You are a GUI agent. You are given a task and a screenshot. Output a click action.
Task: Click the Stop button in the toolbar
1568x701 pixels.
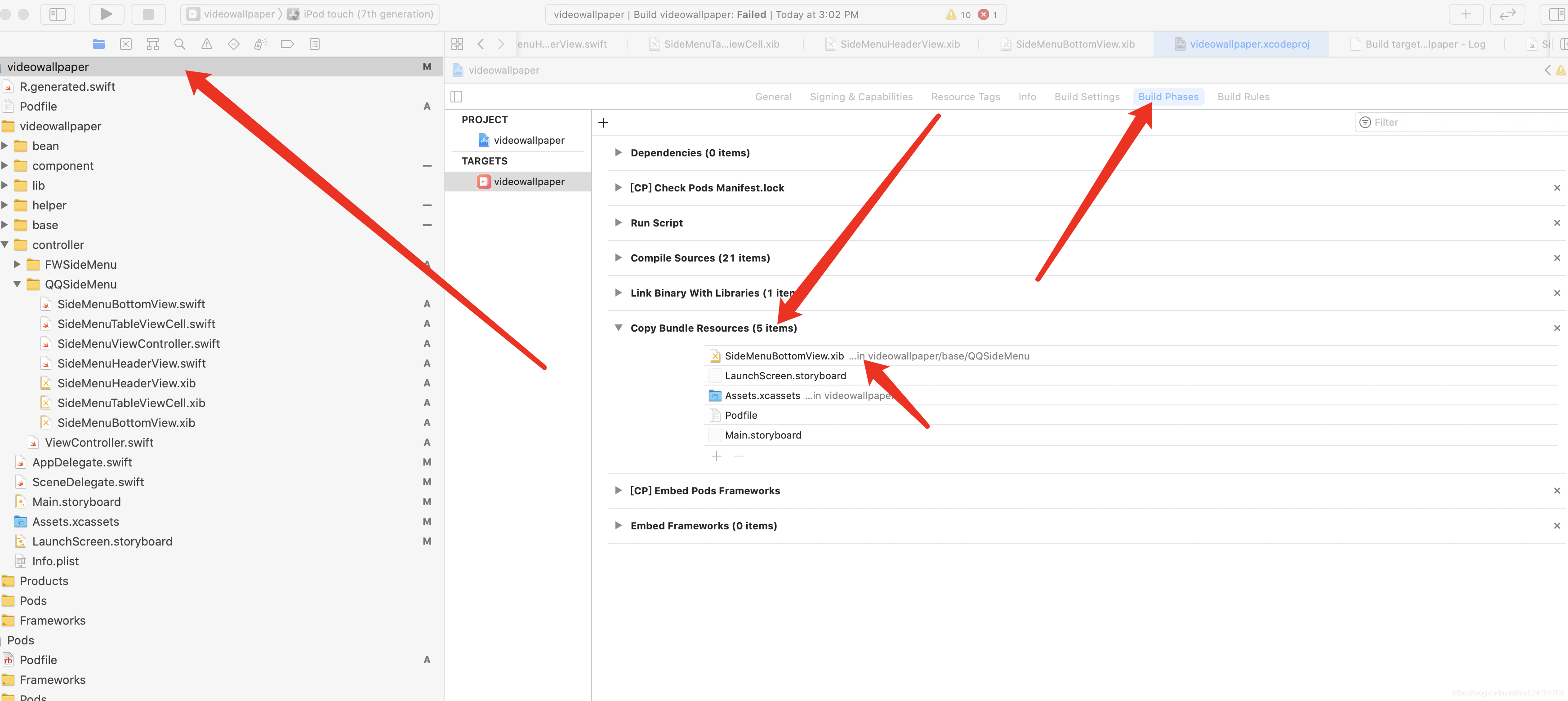point(148,14)
